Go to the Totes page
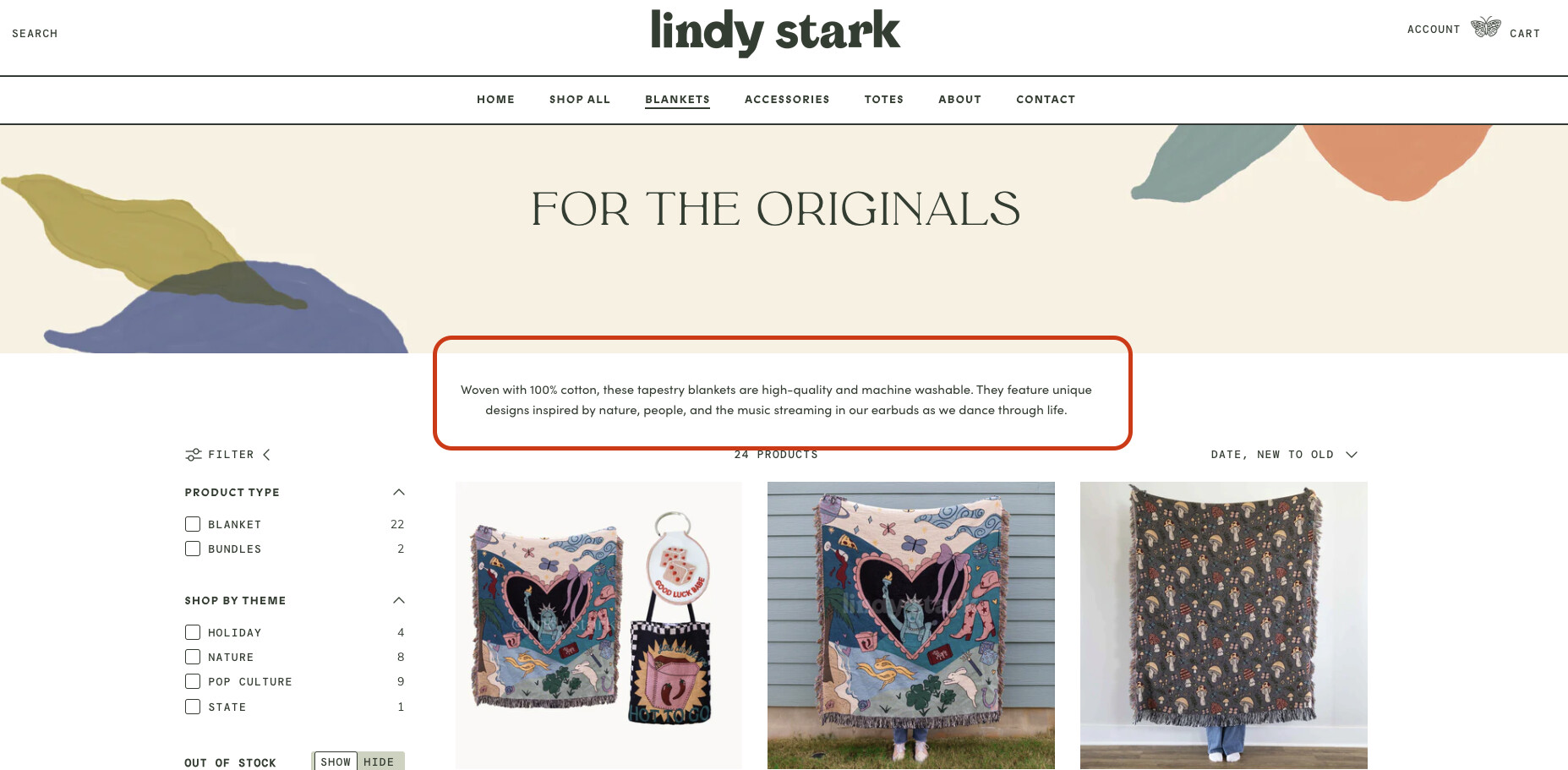Viewport: 1568px width, 770px height. coord(883,100)
